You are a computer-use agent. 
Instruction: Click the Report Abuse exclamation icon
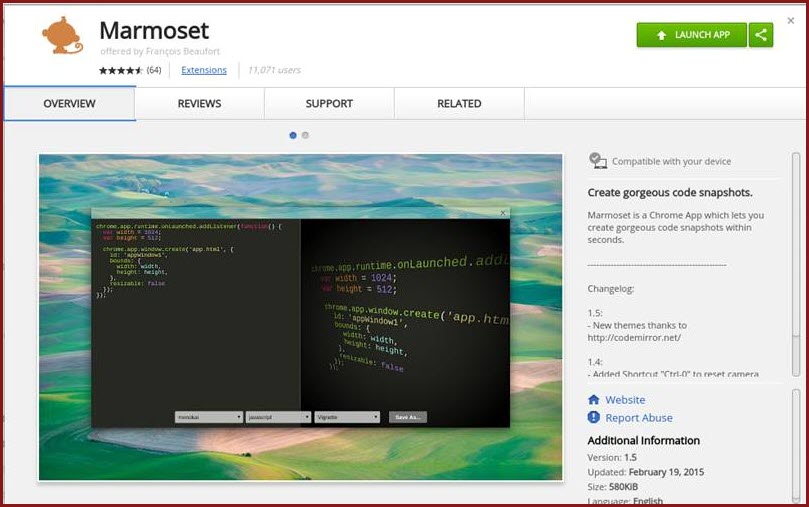coord(594,418)
